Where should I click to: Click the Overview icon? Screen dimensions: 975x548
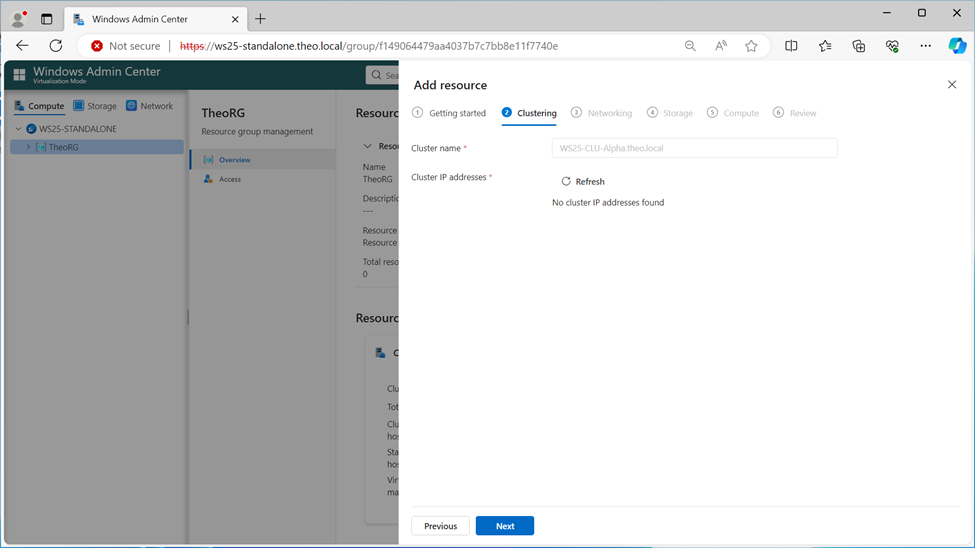(208, 160)
